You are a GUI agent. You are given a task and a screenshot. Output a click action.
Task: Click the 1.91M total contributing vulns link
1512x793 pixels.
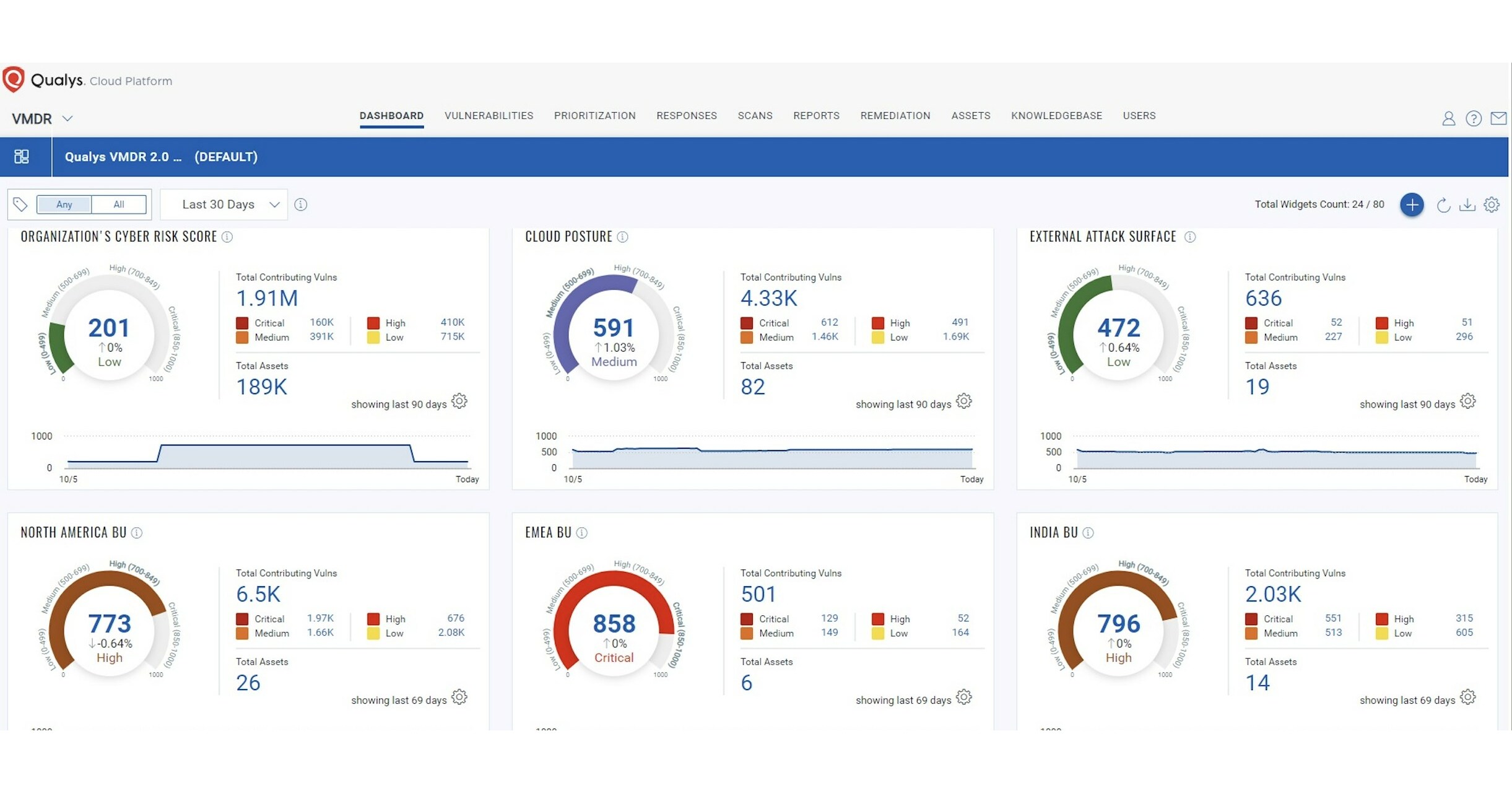tap(267, 299)
